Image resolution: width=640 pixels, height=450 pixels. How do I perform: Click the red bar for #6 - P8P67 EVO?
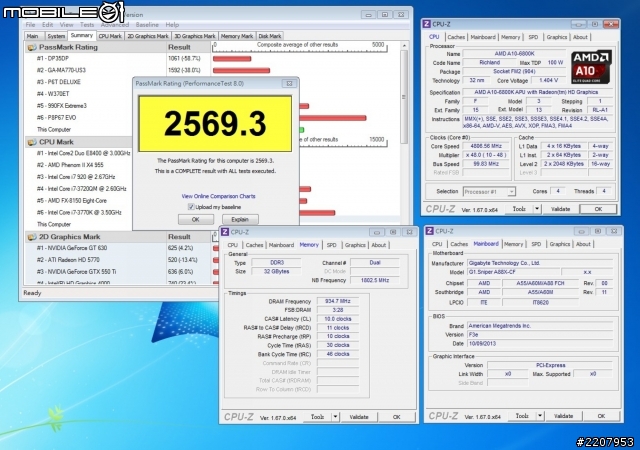[333, 118]
